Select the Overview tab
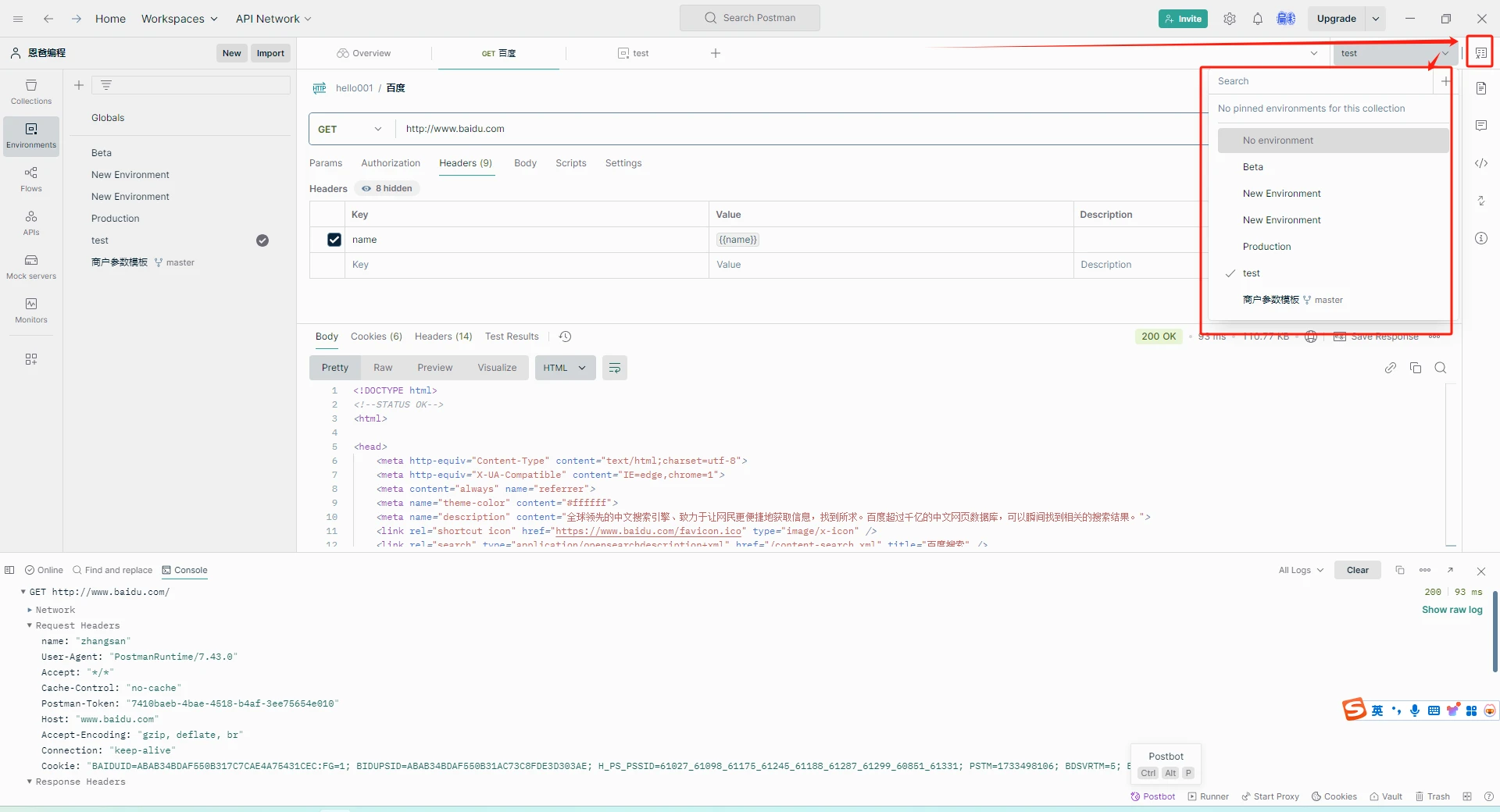This screenshot has height=812, width=1500. click(x=364, y=53)
